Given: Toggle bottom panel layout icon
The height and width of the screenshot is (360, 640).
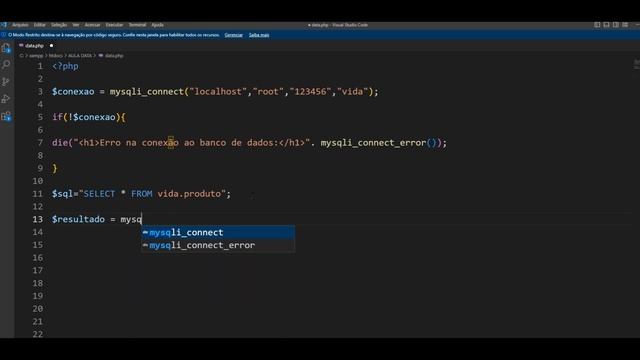Looking at the screenshot, I should click(x=606, y=25).
